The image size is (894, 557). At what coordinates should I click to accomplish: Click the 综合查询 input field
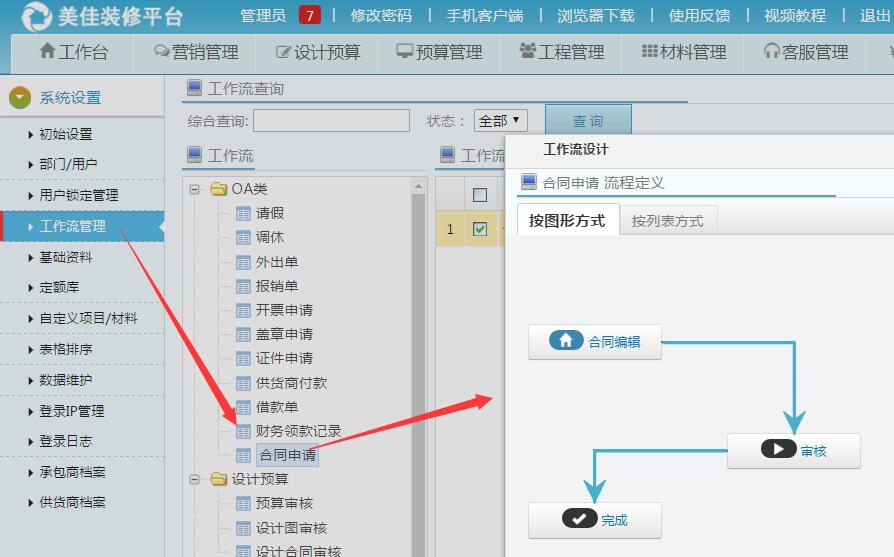coord(331,121)
